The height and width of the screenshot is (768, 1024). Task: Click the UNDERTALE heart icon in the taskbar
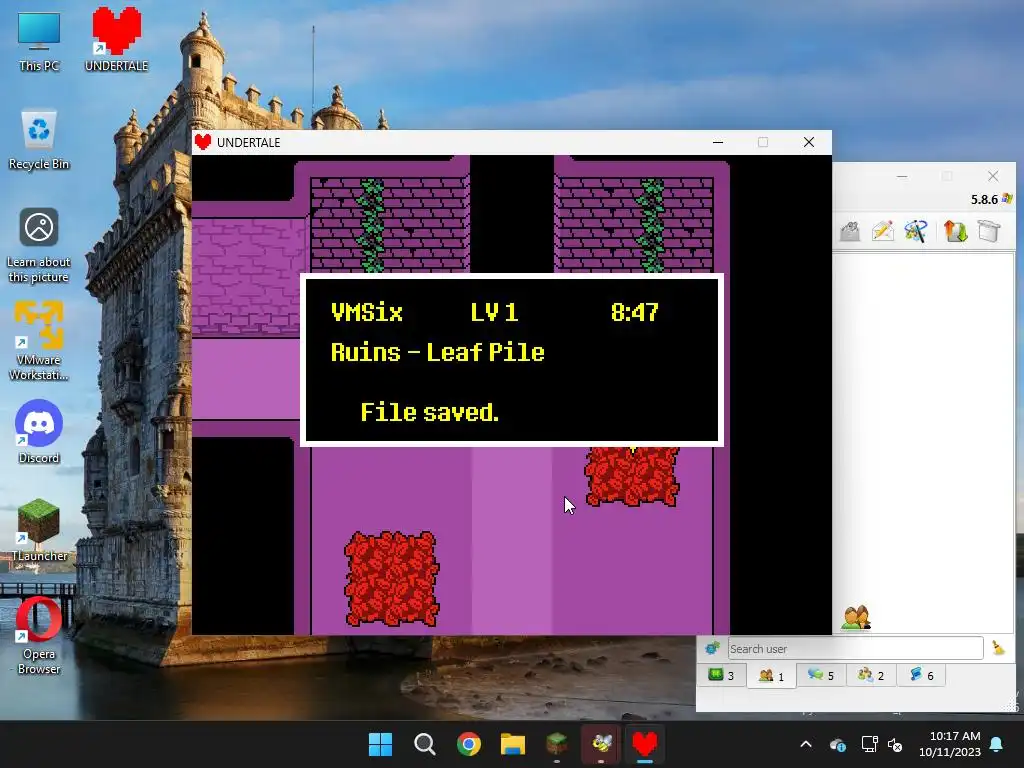645,744
